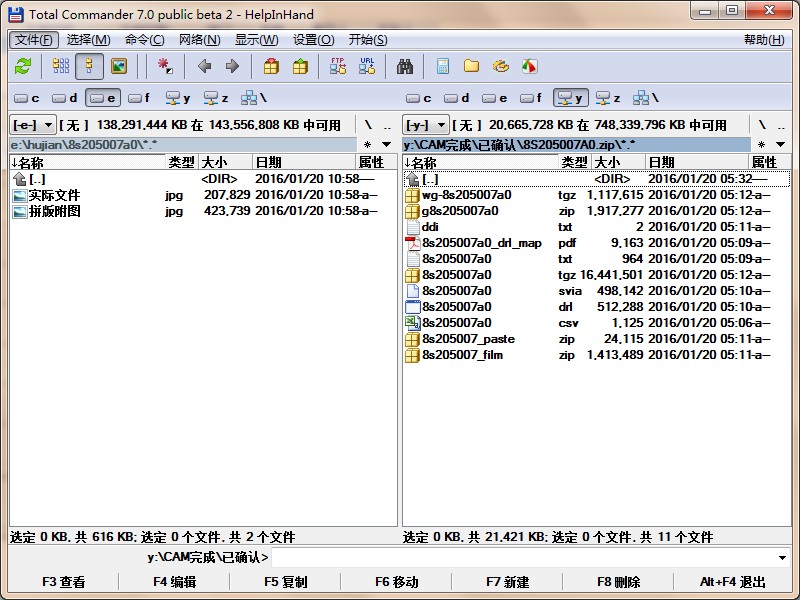The height and width of the screenshot is (600, 800).
Task: Switch to Full details view icon
Action: [89, 66]
